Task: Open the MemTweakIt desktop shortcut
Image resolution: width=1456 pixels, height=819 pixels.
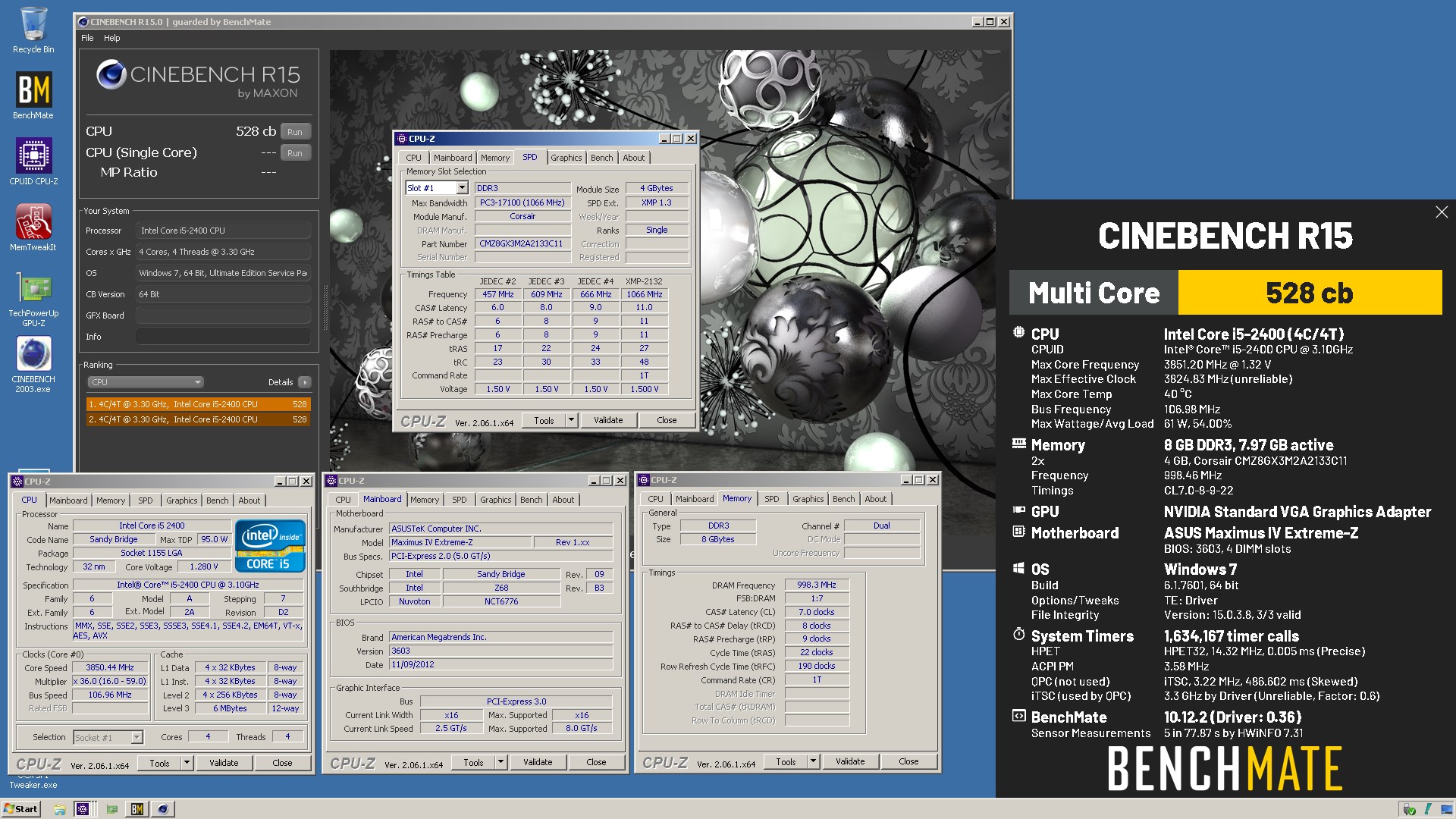Action: pos(33,227)
